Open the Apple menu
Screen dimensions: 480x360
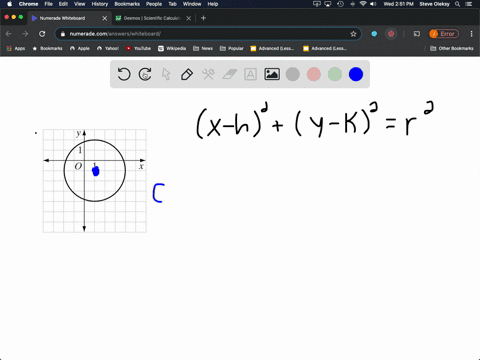[x=9, y=4]
